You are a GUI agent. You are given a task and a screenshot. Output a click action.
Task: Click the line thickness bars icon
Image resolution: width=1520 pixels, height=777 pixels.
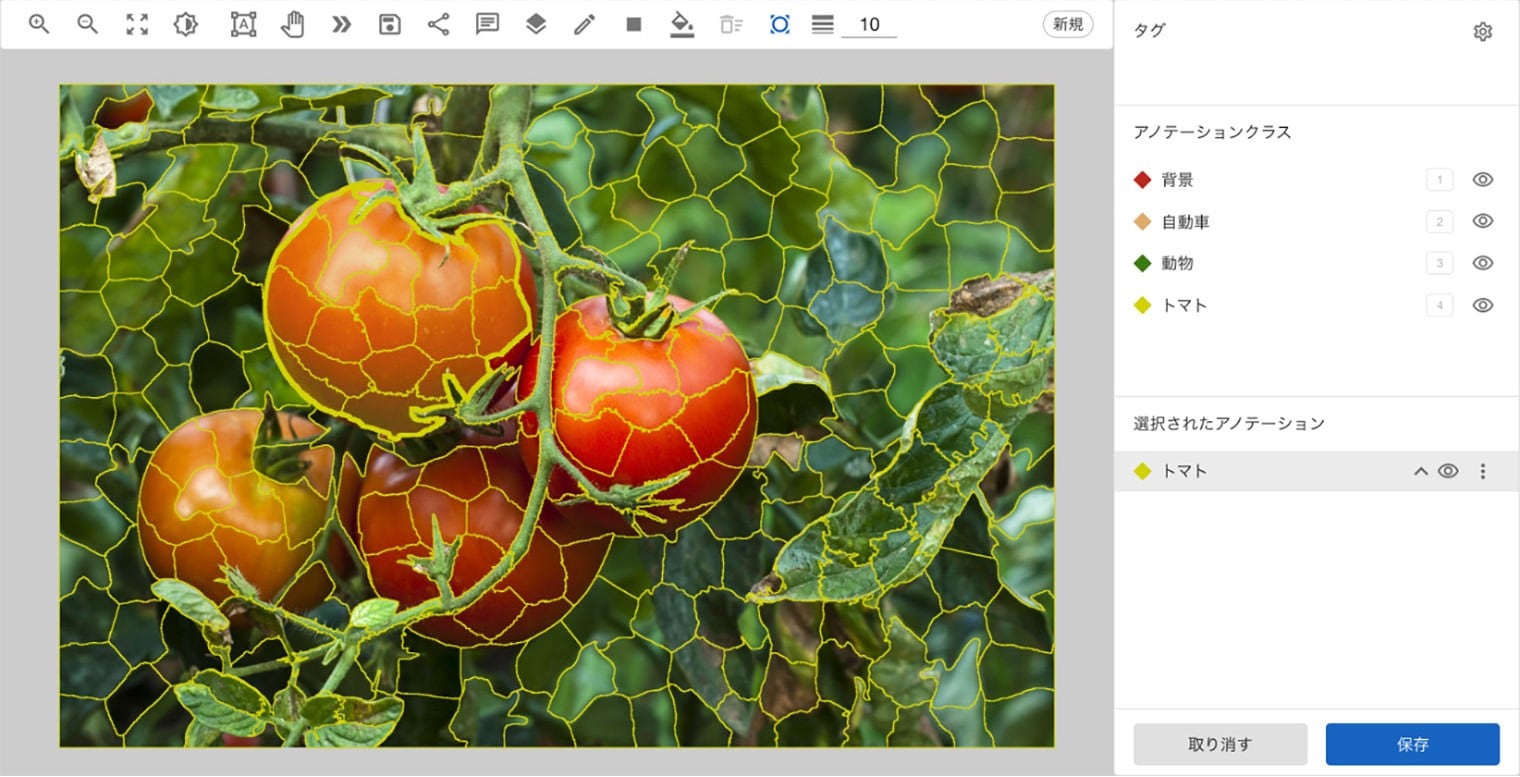pyautogui.click(x=823, y=24)
